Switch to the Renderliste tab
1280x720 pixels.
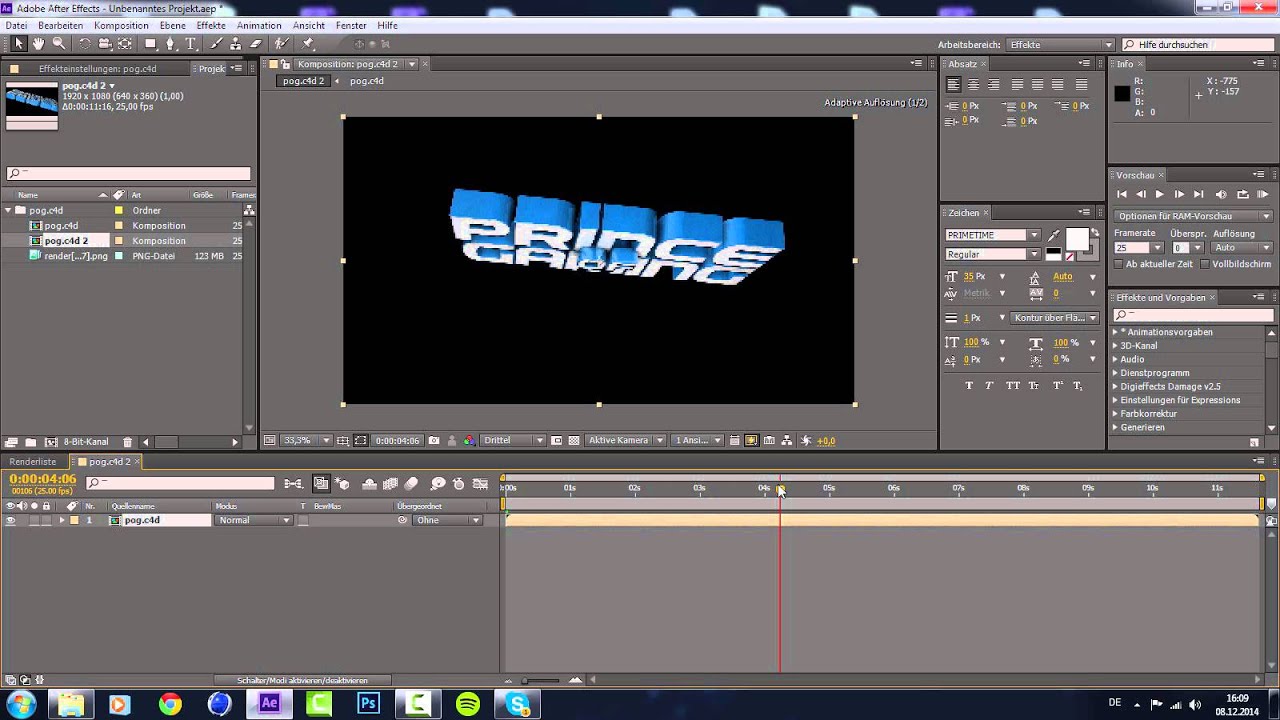33,462
